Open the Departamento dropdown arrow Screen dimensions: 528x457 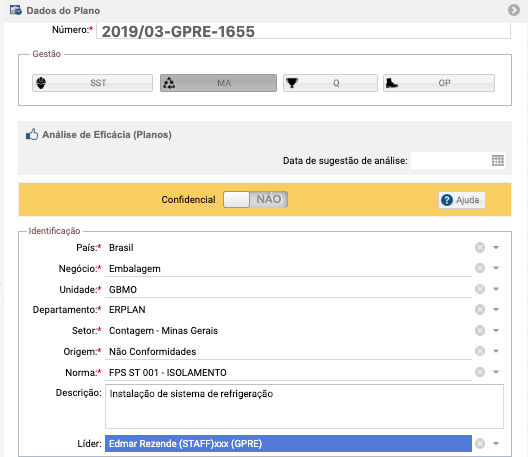pyautogui.click(x=496, y=309)
